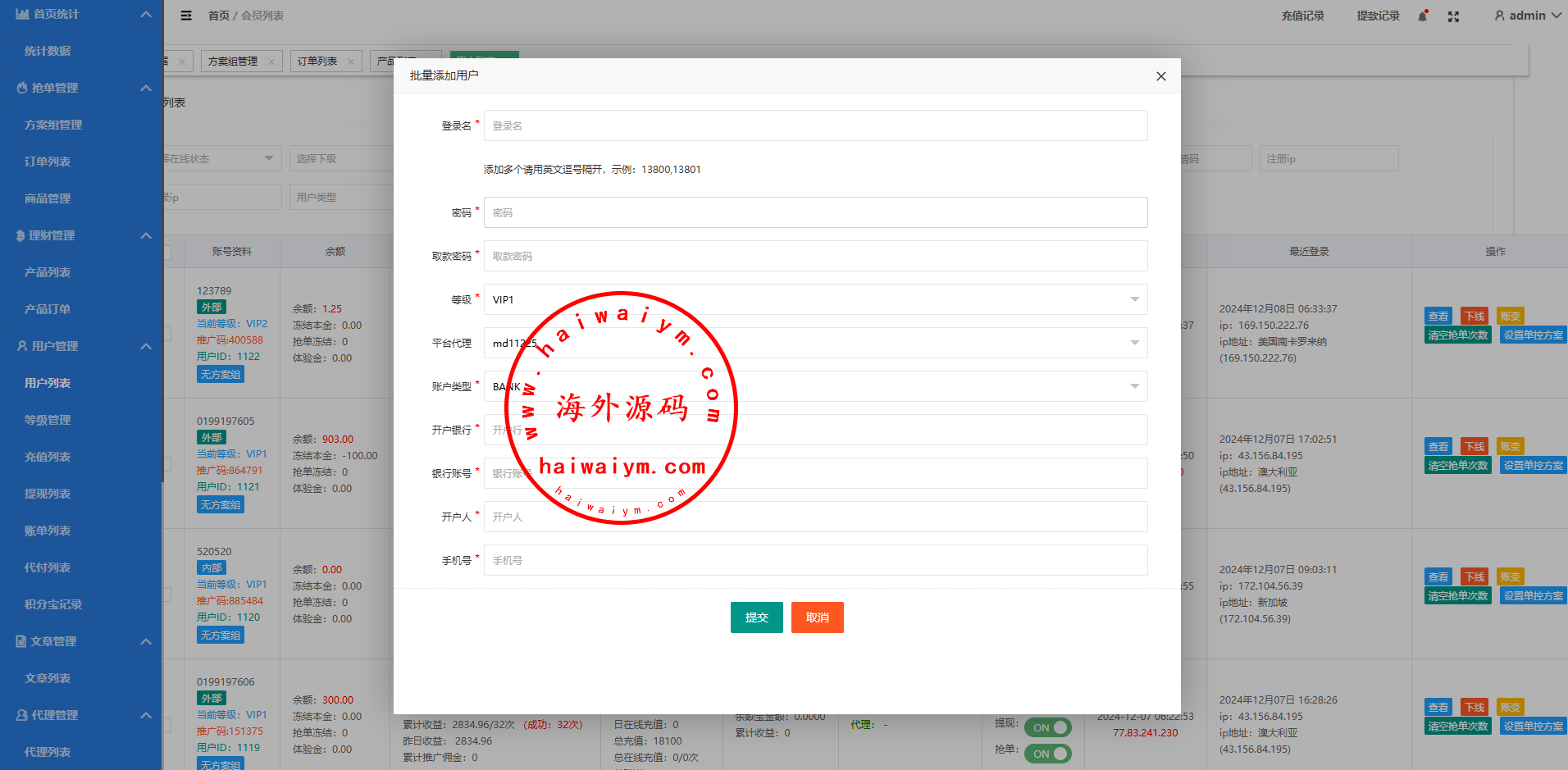Image resolution: width=1568 pixels, height=770 pixels.
Task: Click the notification bell icon
Action: (1423, 16)
